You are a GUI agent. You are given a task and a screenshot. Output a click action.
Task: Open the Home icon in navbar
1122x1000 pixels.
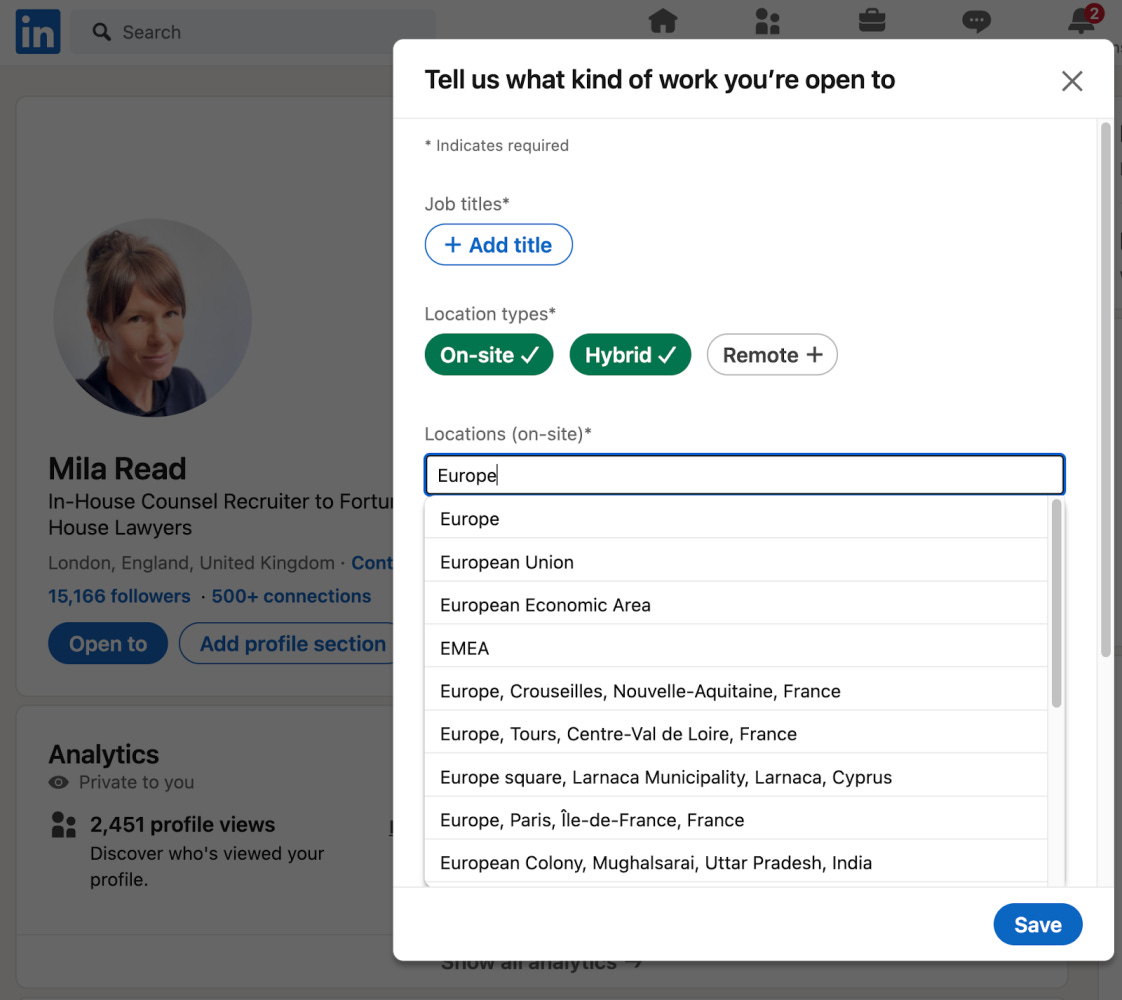pyautogui.click(x=663, y=21)
